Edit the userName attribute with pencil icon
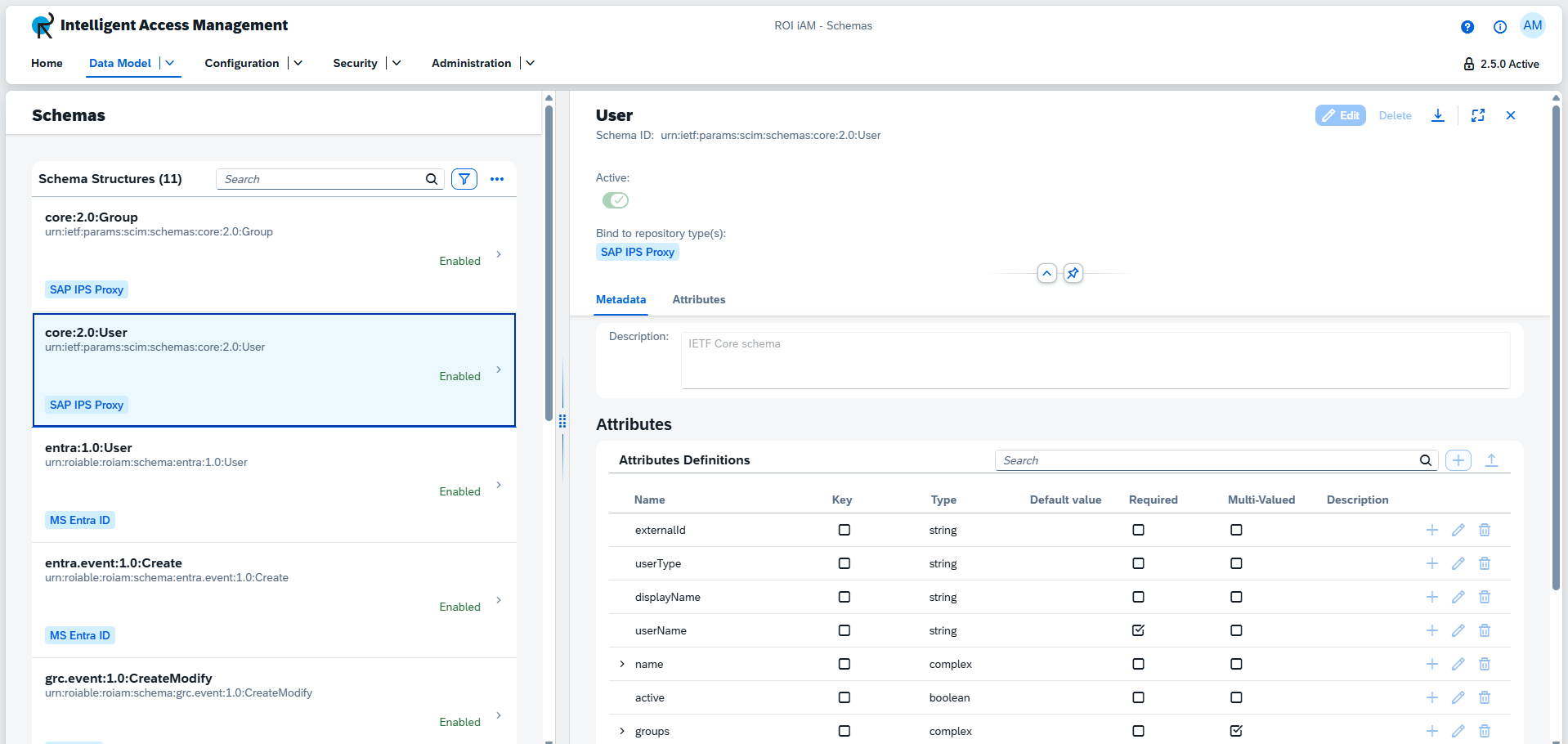This screenshot has width=1568, height=744. pyautogui.click(x=1458, y=630)
